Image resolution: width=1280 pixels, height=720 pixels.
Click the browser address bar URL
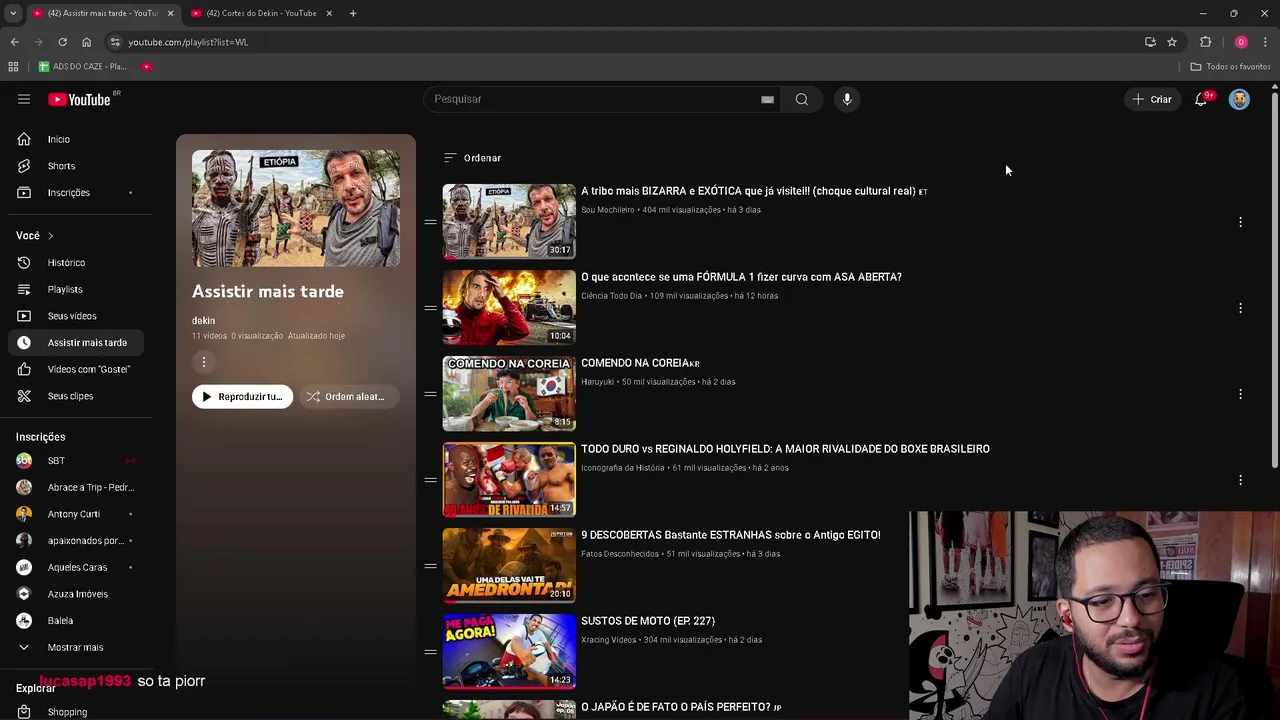pyautogui.click(x=188, y=42)
